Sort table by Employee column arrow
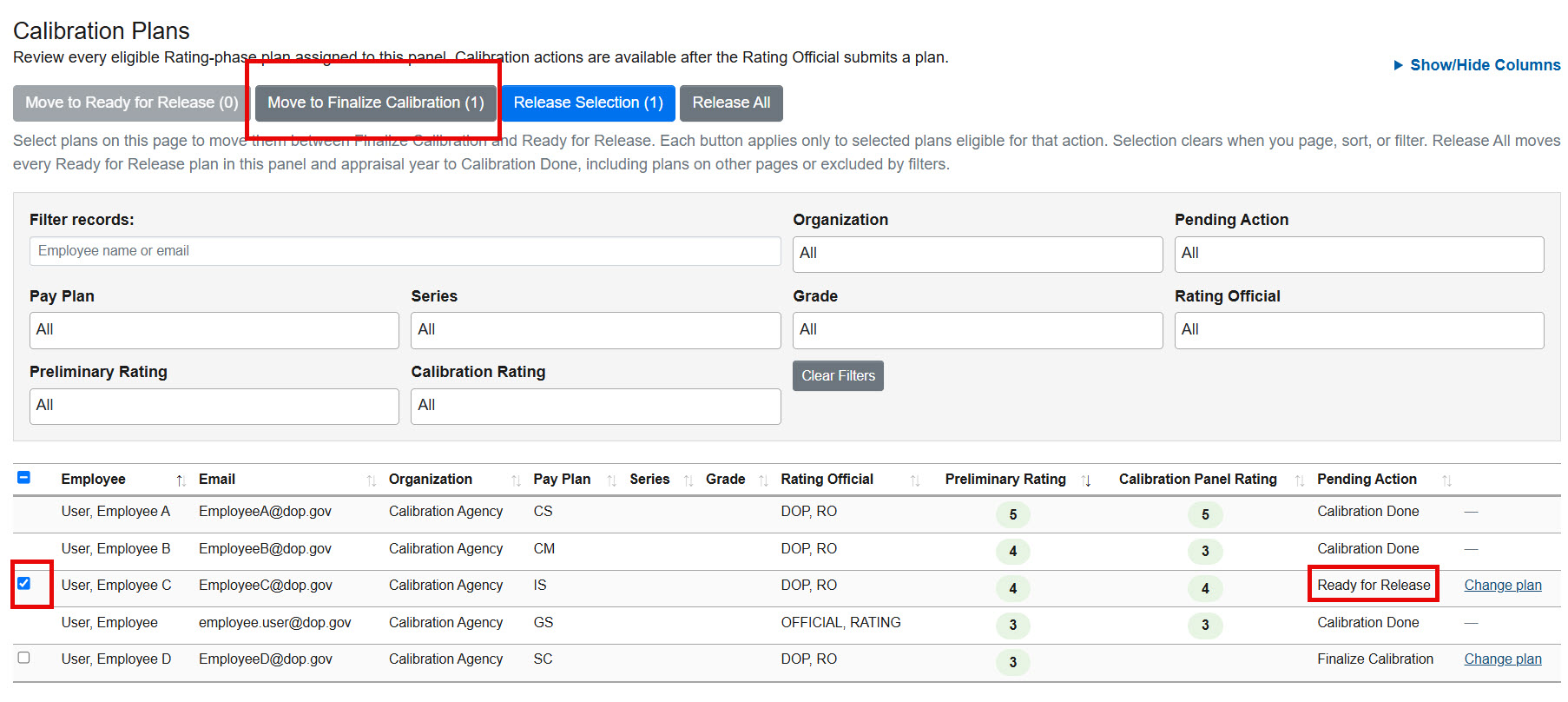This screenshot has height=702, width=1568. pyautogui.click(x=181, y=480)
